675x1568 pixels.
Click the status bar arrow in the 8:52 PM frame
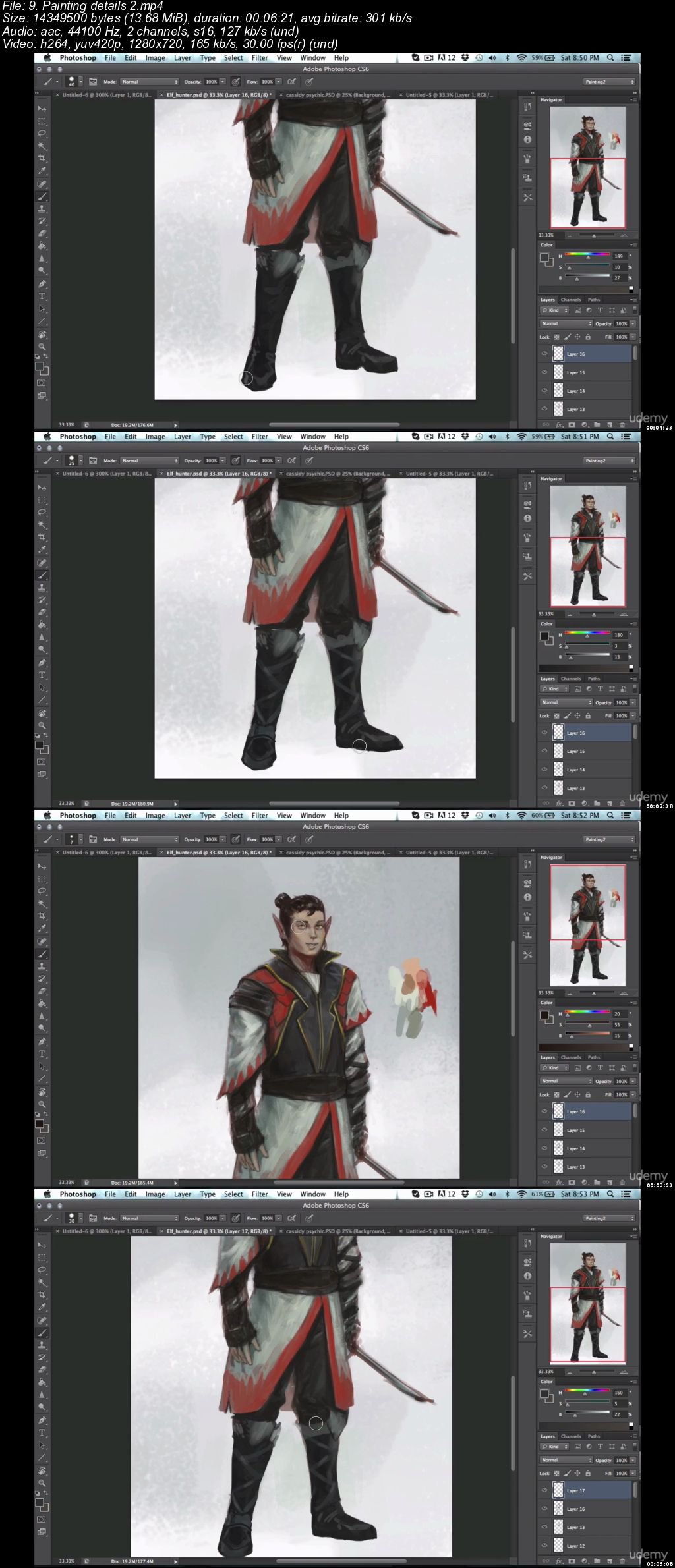coord(175,1183)
